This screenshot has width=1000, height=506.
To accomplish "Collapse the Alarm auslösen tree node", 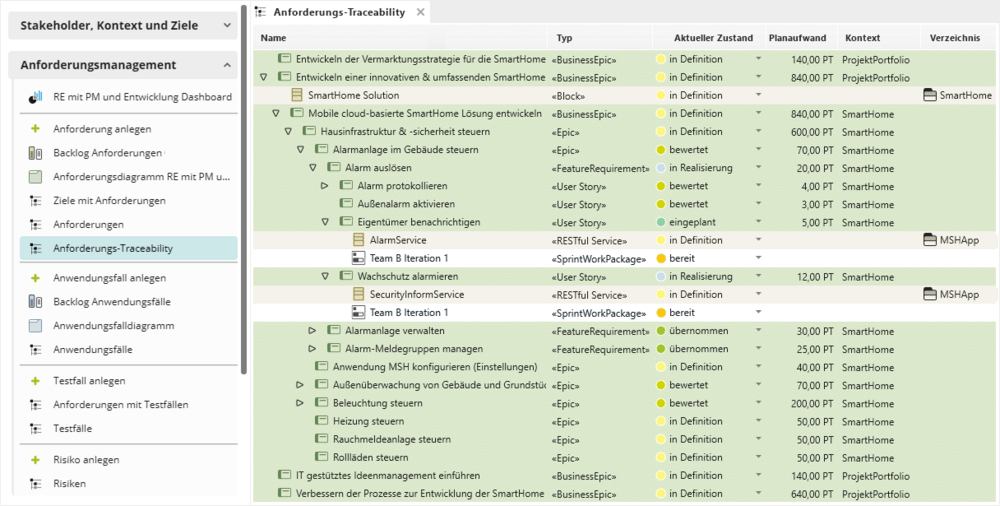I will tap(312, 168).
